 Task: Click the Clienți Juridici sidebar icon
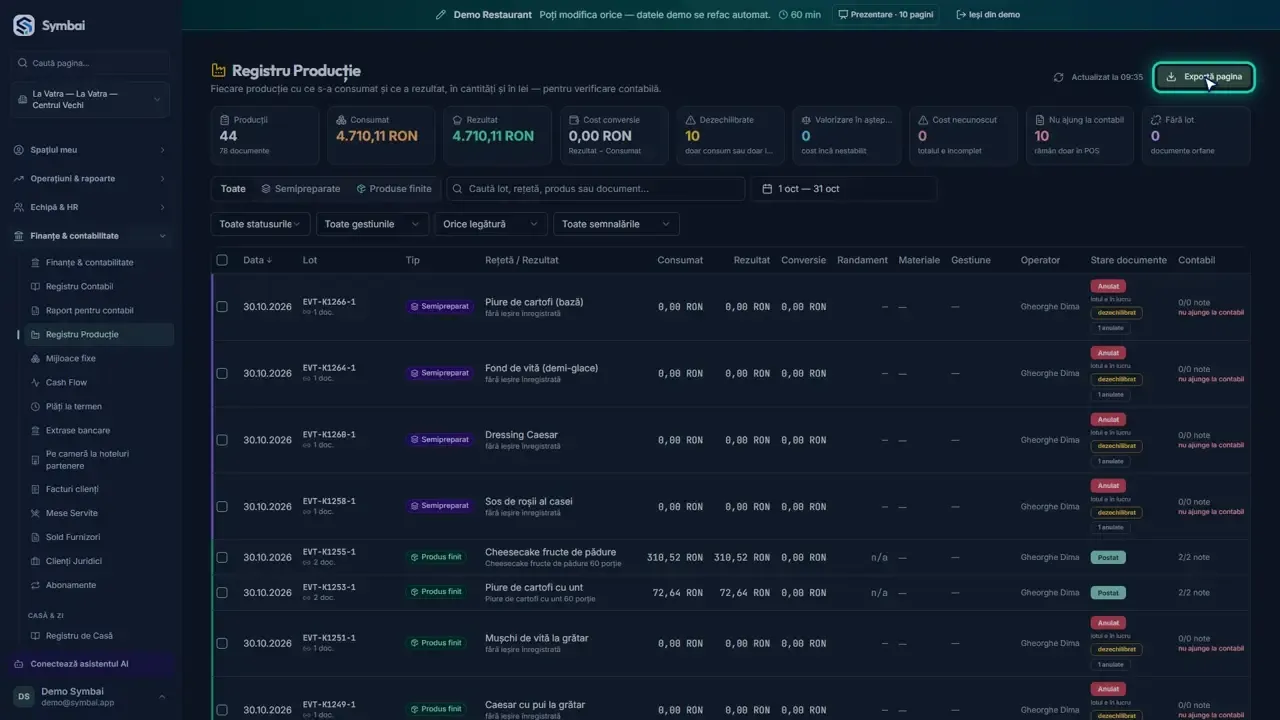tap(36, 562)
